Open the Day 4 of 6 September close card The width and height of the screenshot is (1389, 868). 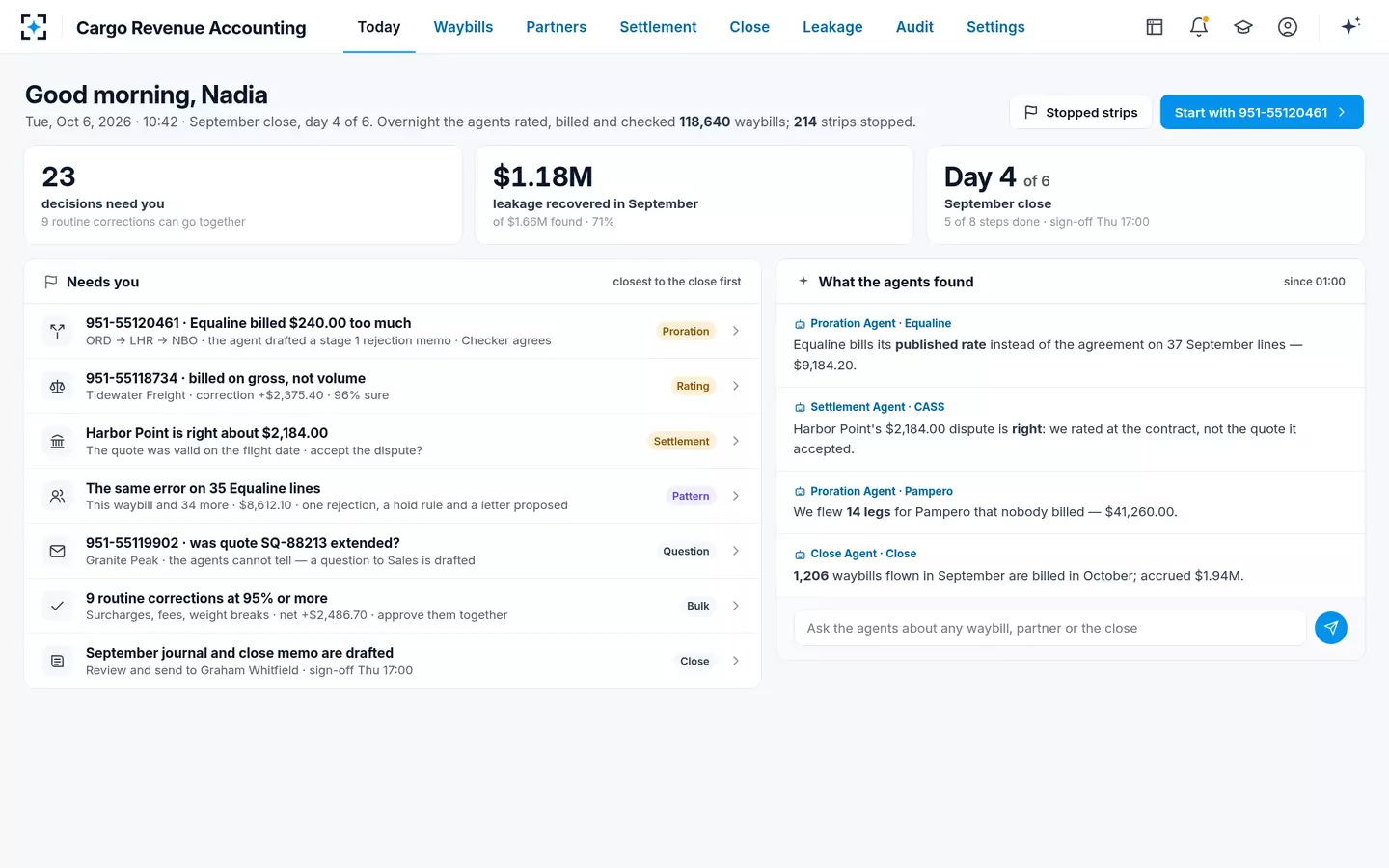click(1146, 195)
